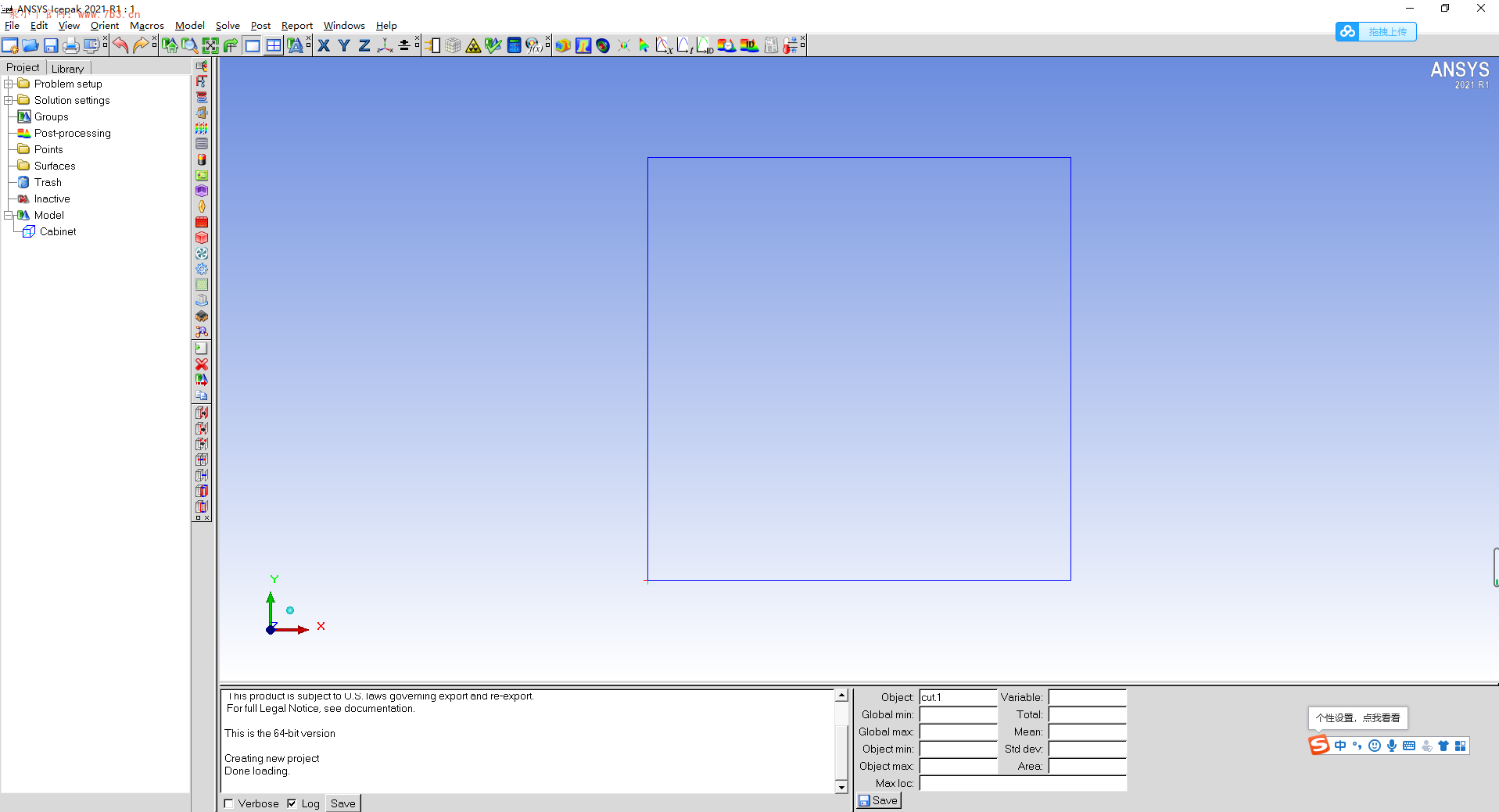The width and height of the screenshot is (1499, 812).
Task: Switch to the Project tab
Action: (x=23, y=67)
